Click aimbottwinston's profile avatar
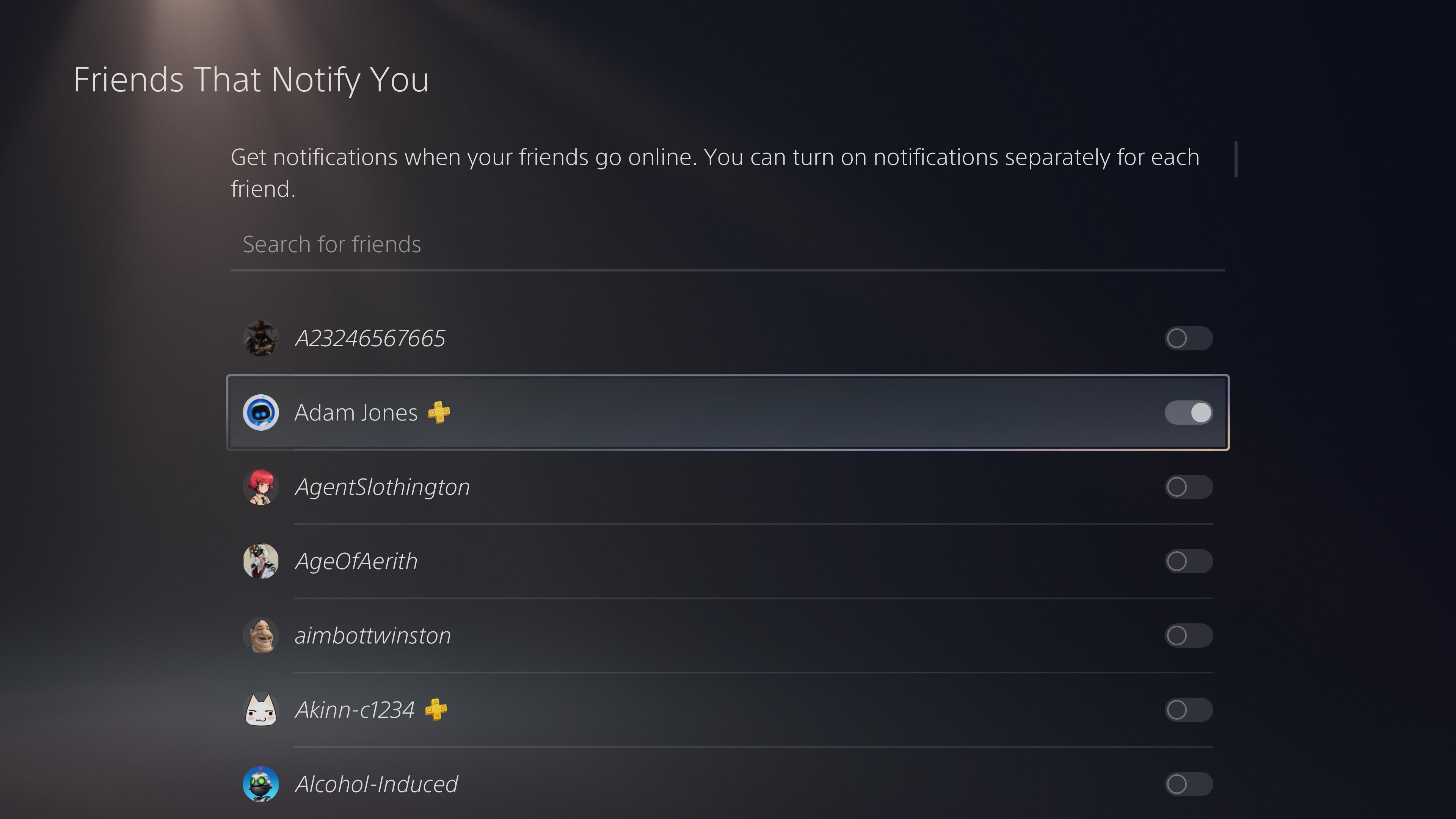The image size is (1456, 819). click(x=260, y=635)
